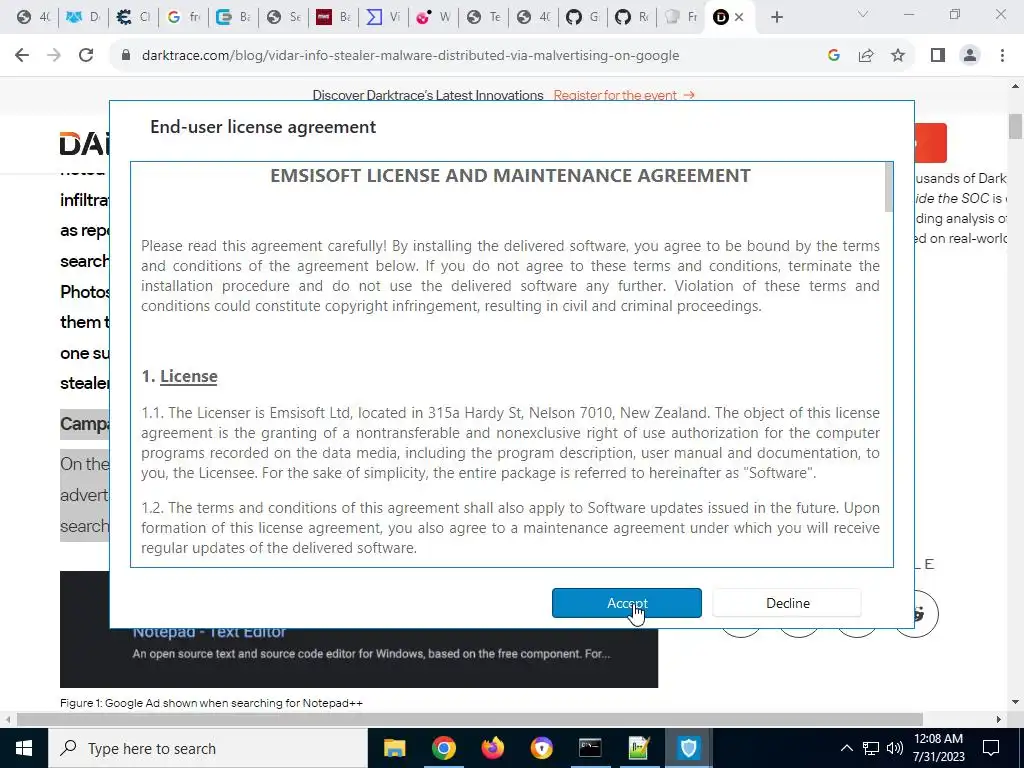Click the Google icon in the address bar
Viewport: 1024px width, 768px height.
(x=833, y=56)
